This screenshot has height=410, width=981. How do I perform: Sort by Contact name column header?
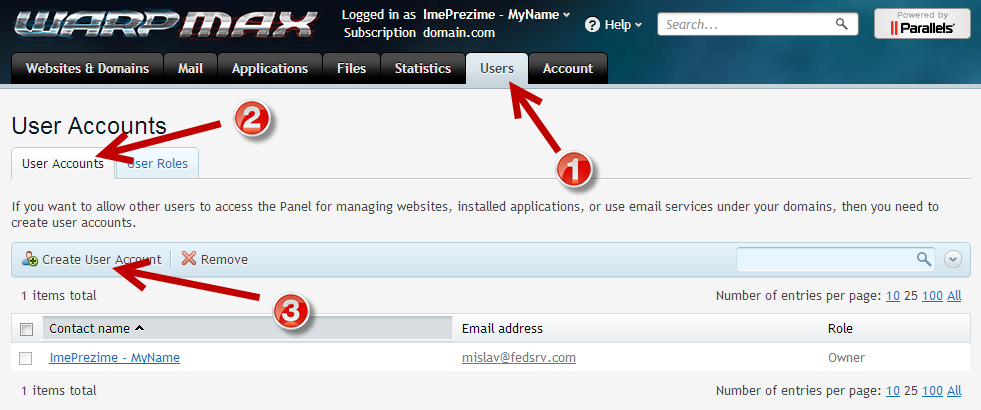(x=96, y=328)
